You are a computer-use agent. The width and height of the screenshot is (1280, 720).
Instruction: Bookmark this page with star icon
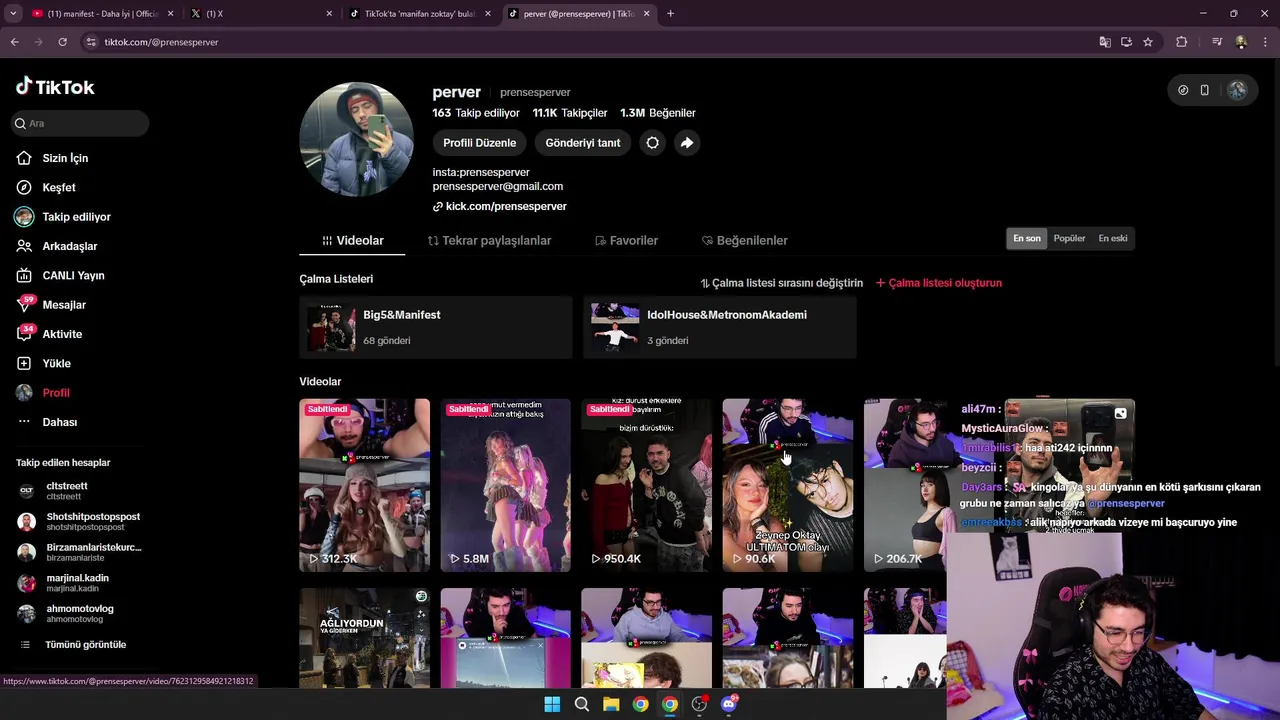pos(1148,42)
